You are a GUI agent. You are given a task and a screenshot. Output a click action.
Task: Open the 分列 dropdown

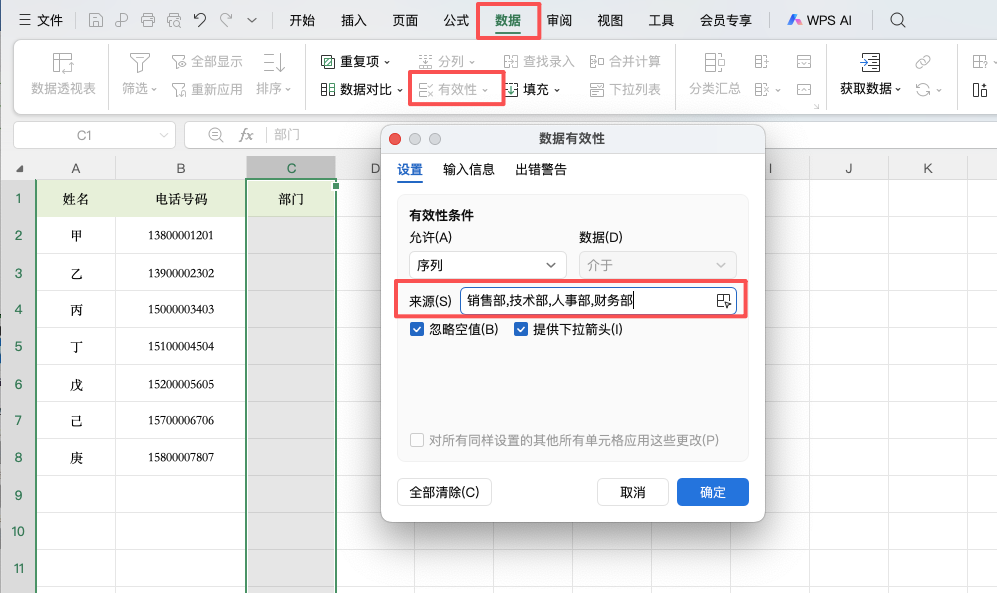pos(446,62)
